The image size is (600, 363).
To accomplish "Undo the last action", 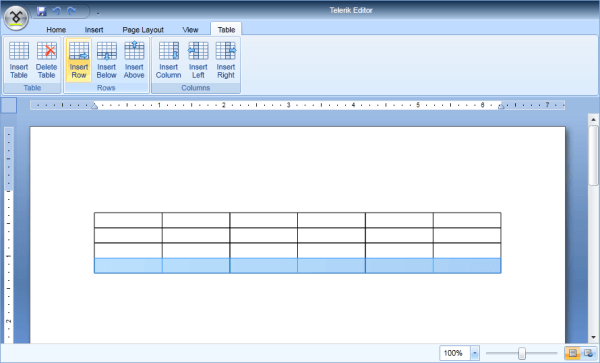I will pos(57,11).
